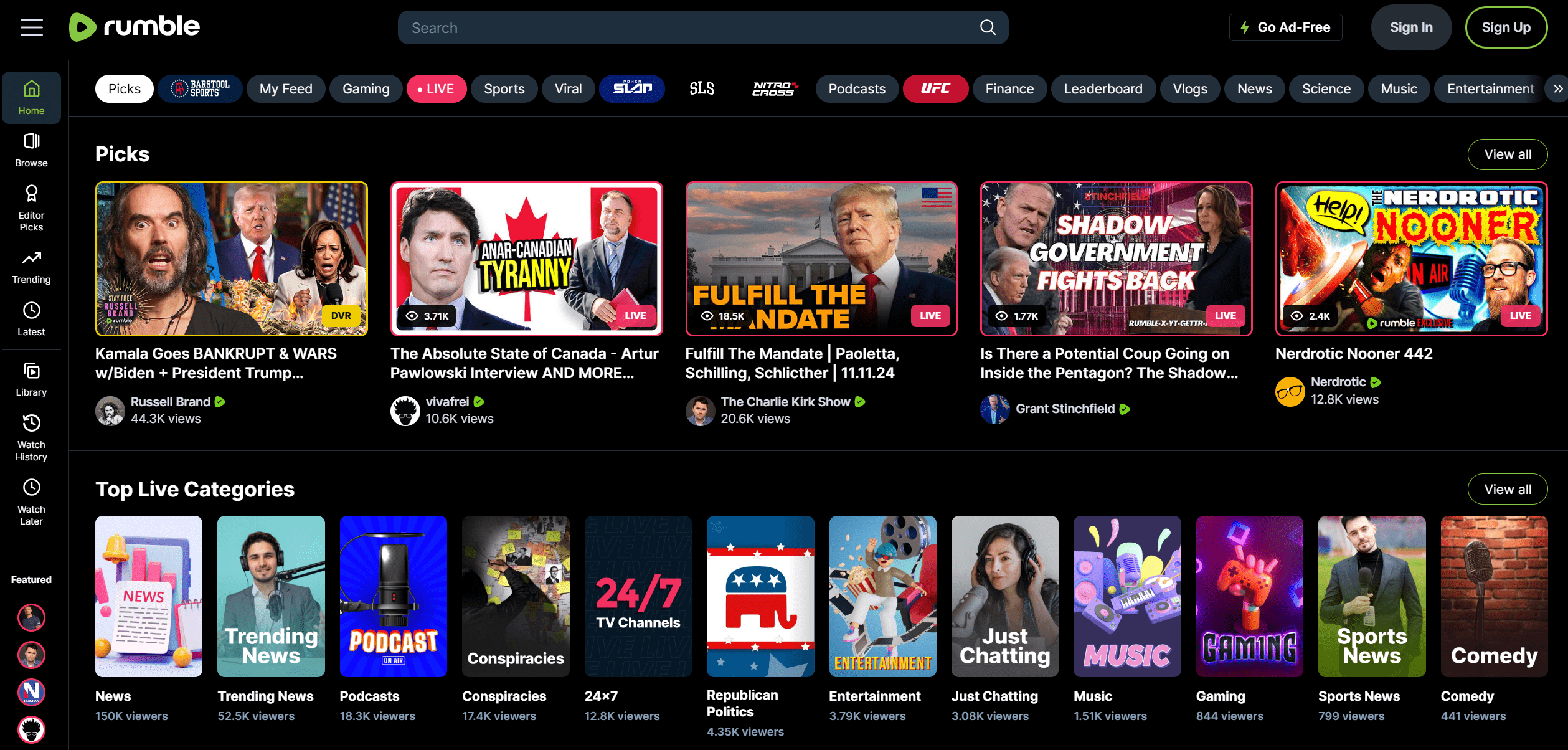Open the hamburger menu icon
The image size is (1568, 750).
point(31,27)
